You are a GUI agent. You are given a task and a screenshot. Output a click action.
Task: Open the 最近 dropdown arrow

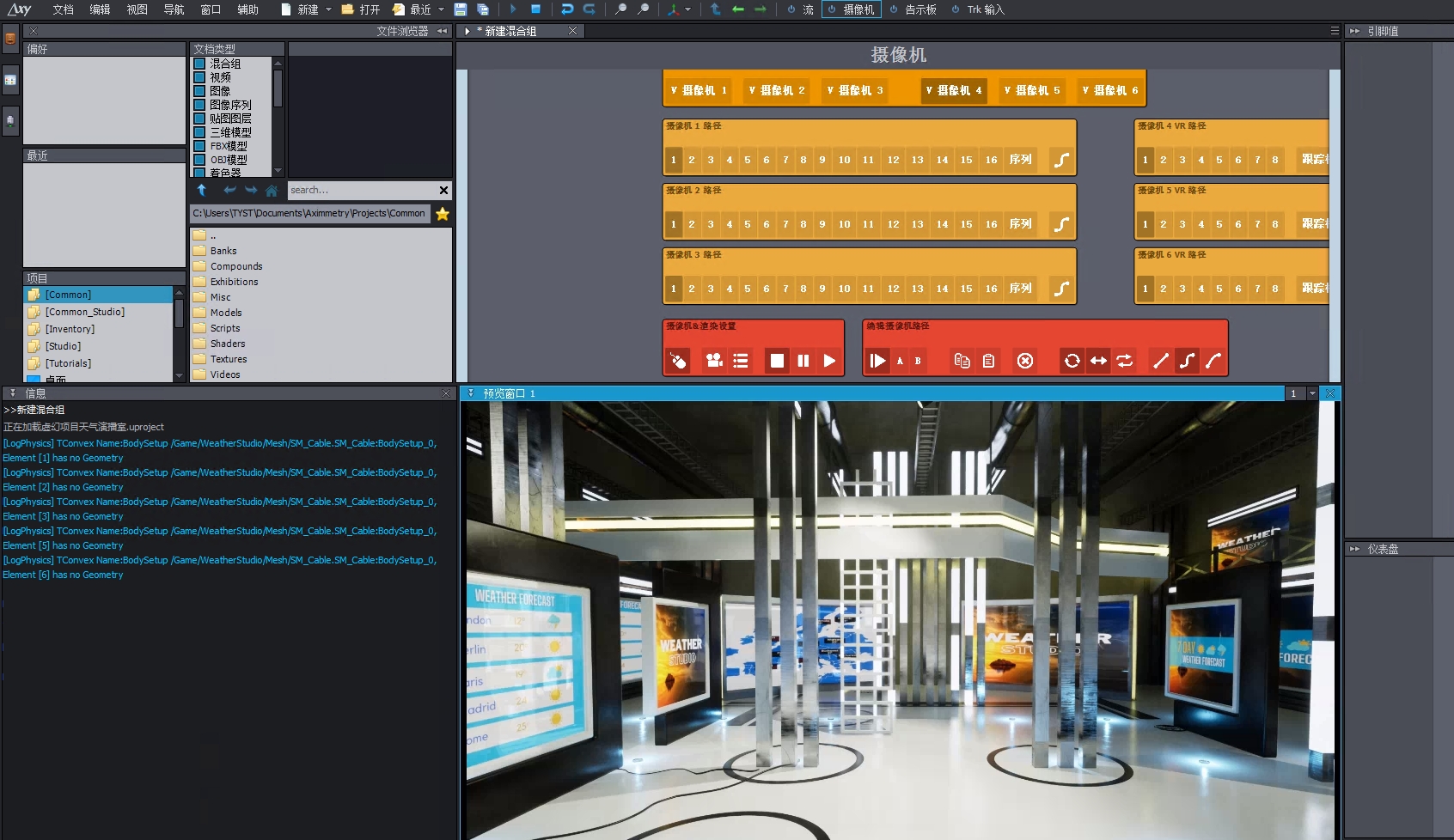pyautogui.click(x=442, y=9)
